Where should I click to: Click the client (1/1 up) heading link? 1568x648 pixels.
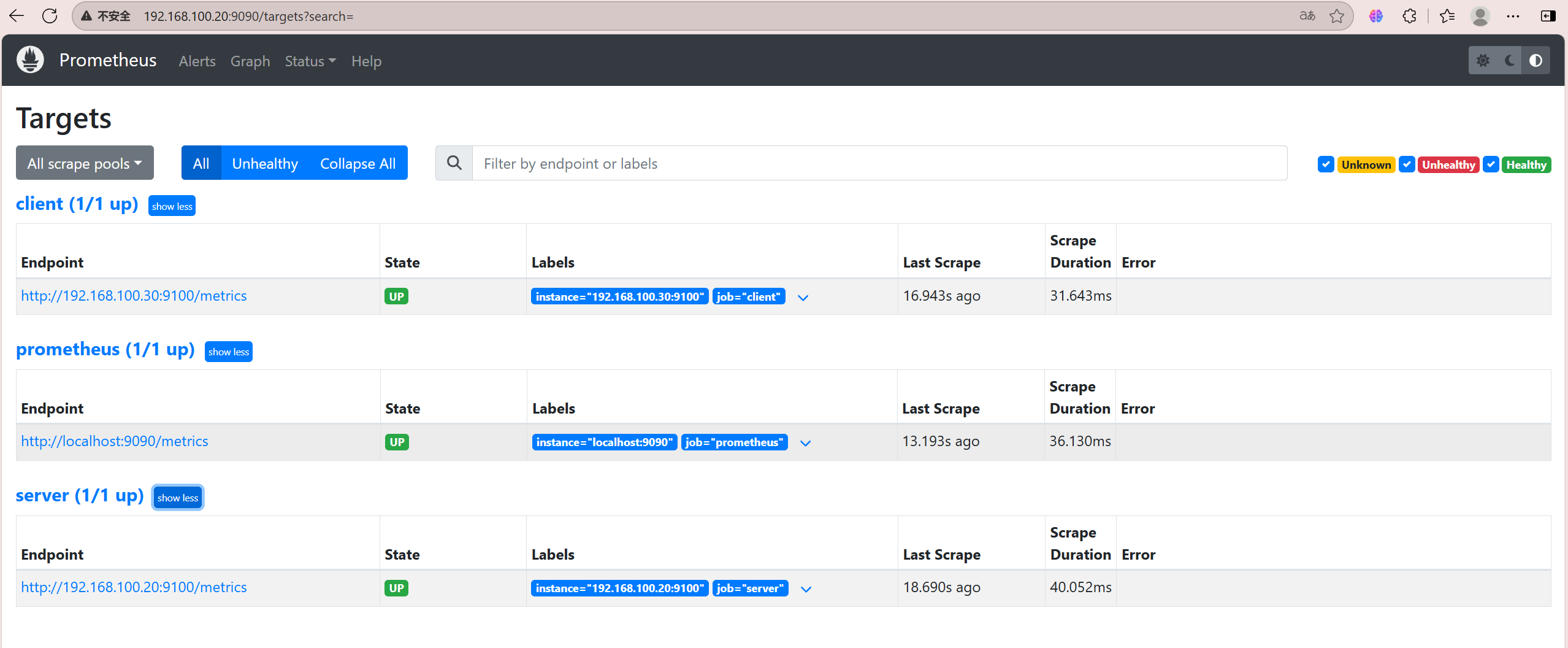tap(77, 204)
